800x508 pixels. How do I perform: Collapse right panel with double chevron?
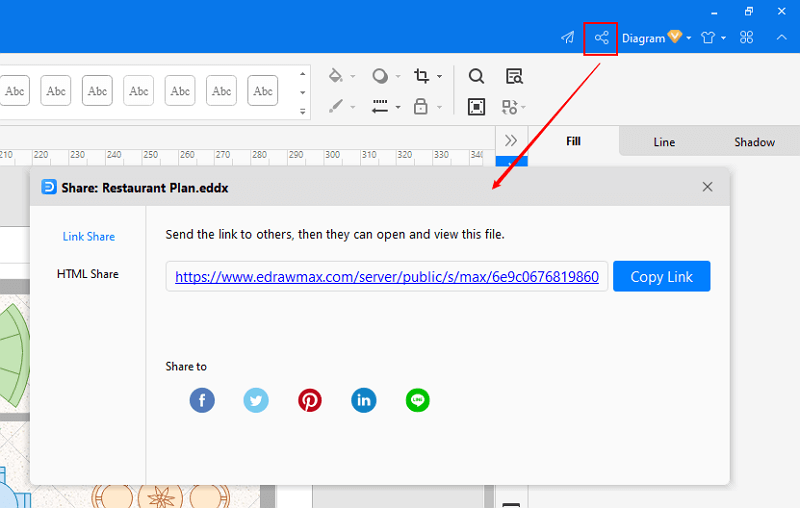coord(511,140)
